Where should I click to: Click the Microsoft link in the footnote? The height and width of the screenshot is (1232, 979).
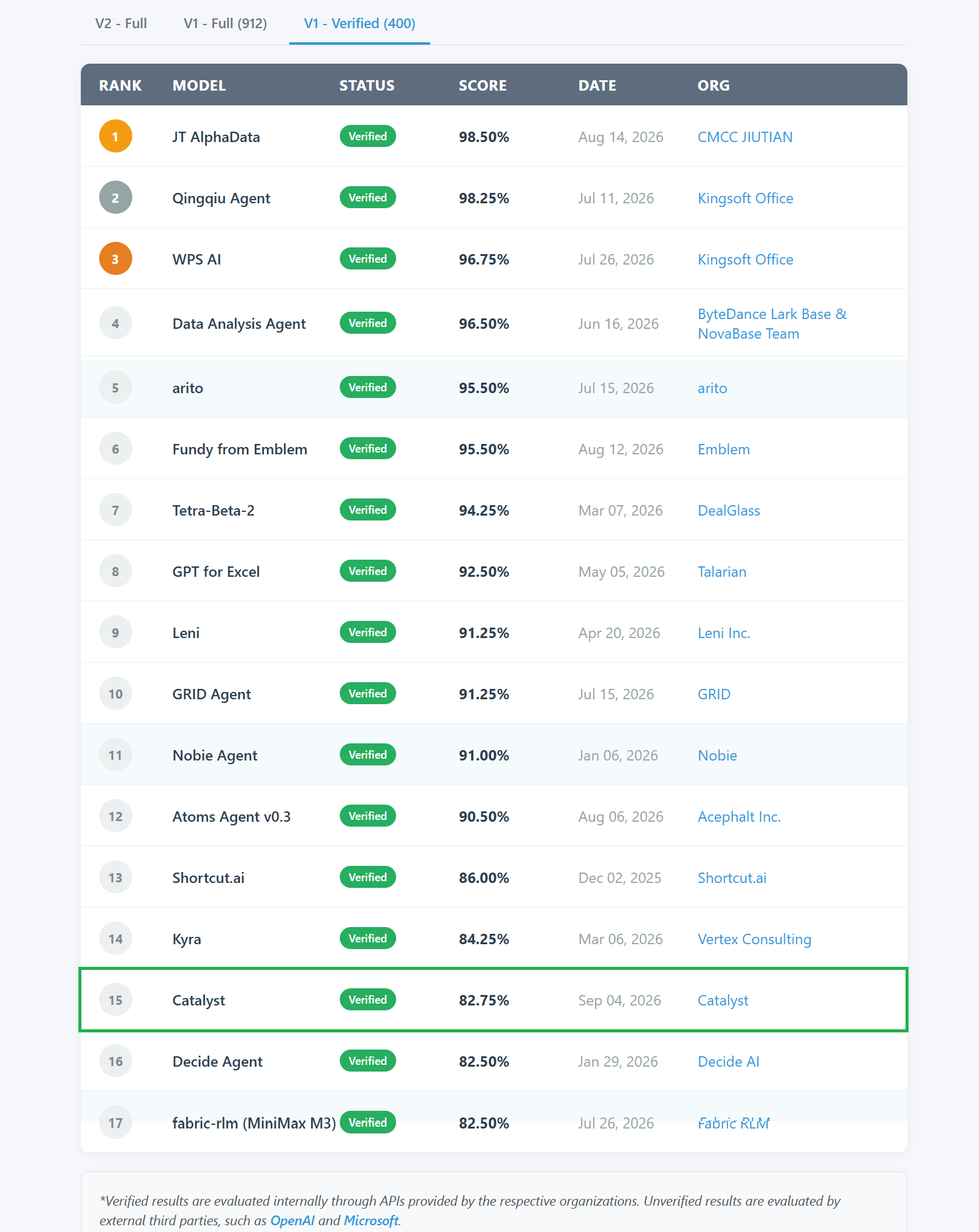(372, 1220)
